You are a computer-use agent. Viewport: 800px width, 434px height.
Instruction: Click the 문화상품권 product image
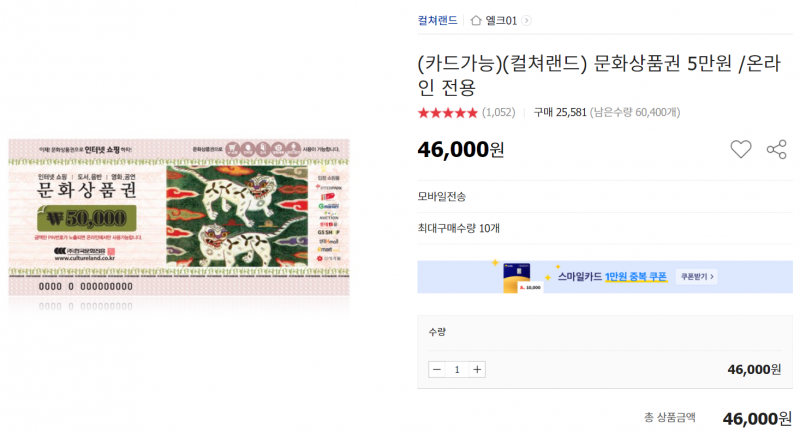click(x=179, y=217)
